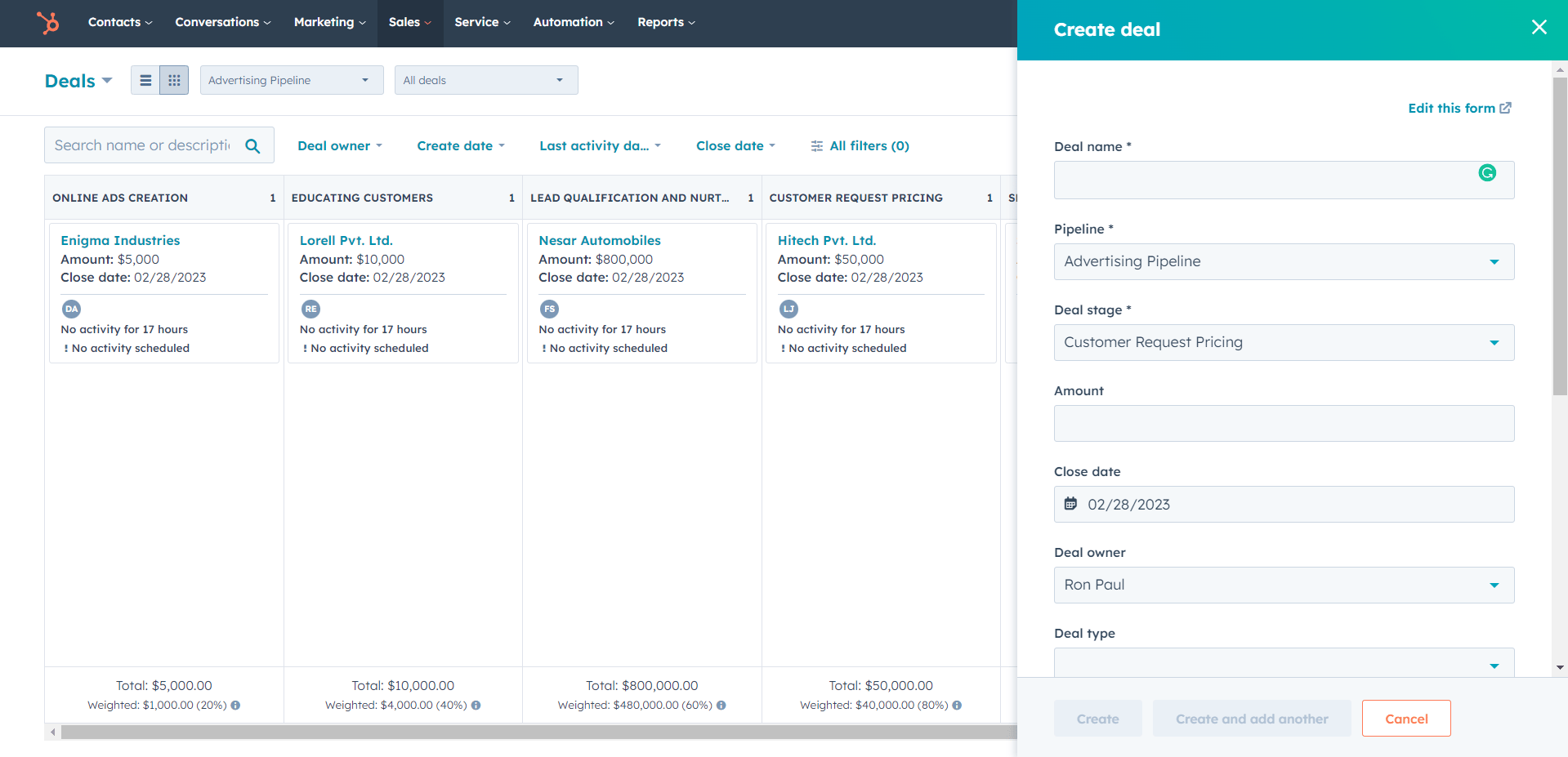Open the All deals view dropdown
This screenshot has height=757, width=1568.
486,80
